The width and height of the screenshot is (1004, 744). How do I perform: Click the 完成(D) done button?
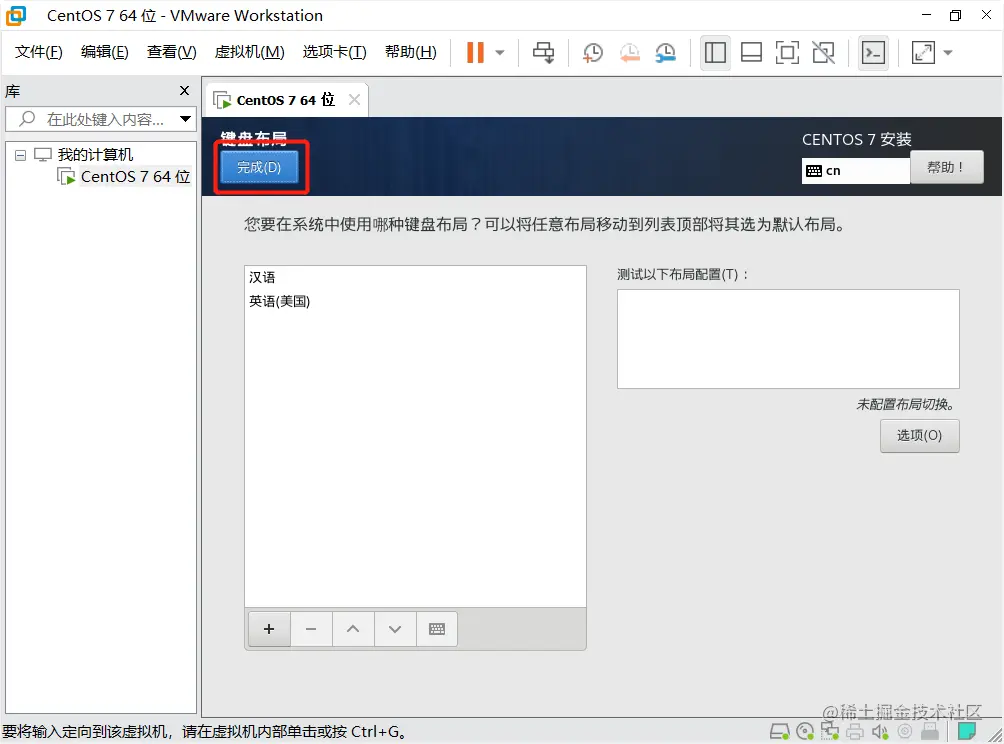[x=259, y=167]
